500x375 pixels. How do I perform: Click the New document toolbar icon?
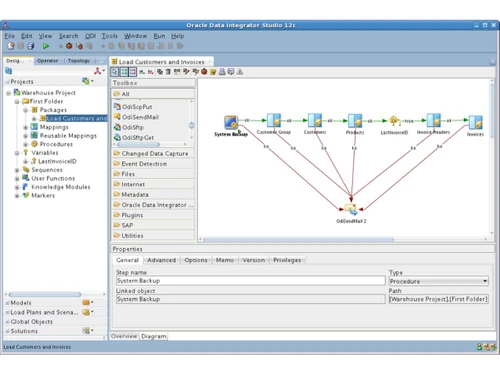pos(11,46)
